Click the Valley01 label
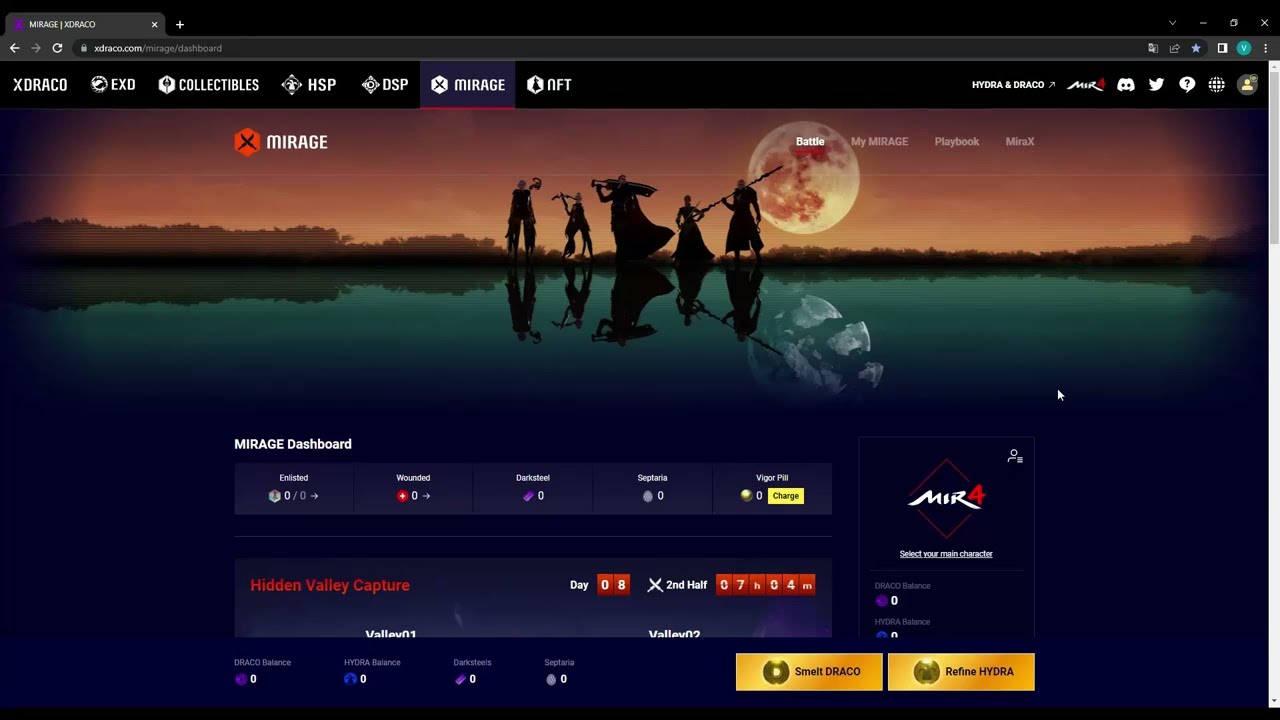 pyautogui.click(x=391, y=634)
